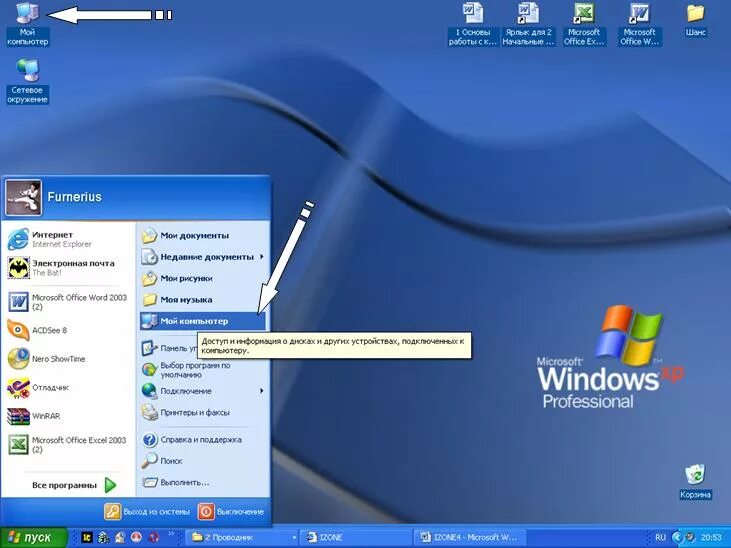
Task: Click green arrow next to Все программы
Action: tap(110, 486)
